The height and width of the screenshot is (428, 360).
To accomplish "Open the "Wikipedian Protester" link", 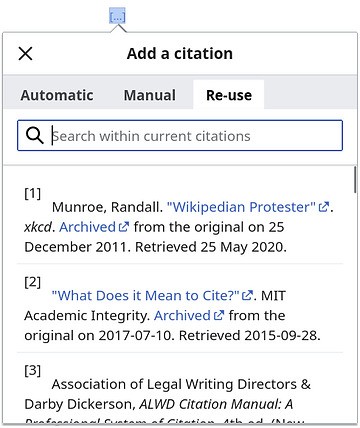I will [x=241, y=207].
